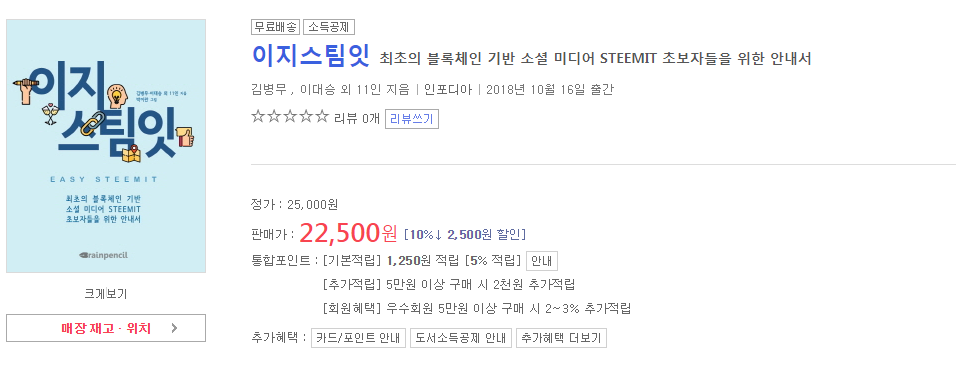Click the third review rating star
The height and width of the screenshot is (369, 977).
(x=290, y=117)
